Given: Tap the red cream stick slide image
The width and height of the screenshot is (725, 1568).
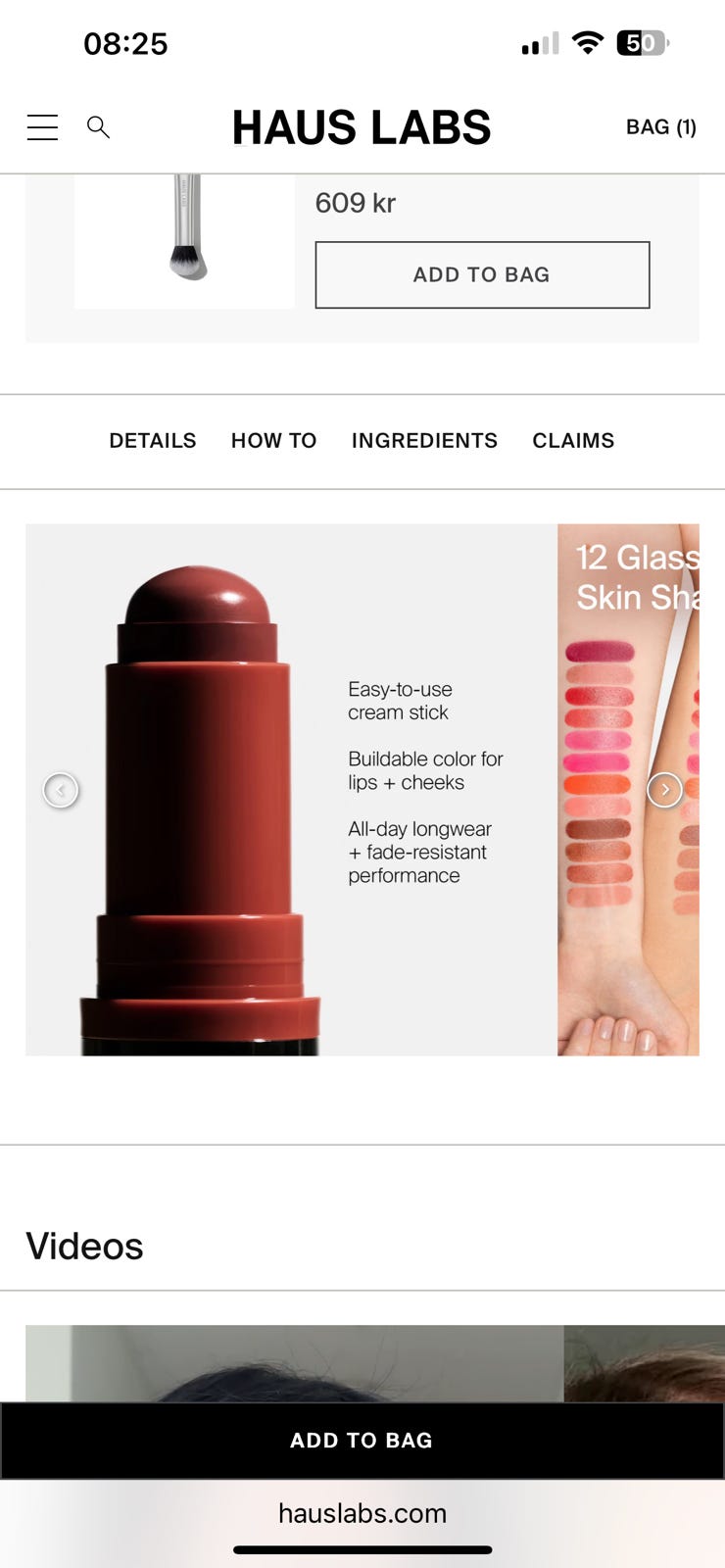Looking at the screenshot, I should click(291, 790).
